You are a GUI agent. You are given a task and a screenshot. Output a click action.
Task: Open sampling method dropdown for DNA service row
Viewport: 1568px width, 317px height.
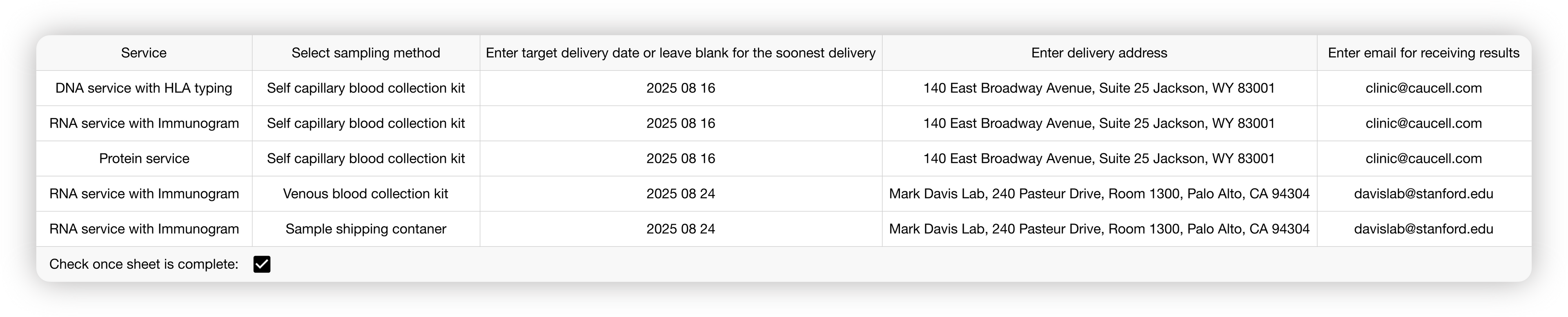point(365,88)
